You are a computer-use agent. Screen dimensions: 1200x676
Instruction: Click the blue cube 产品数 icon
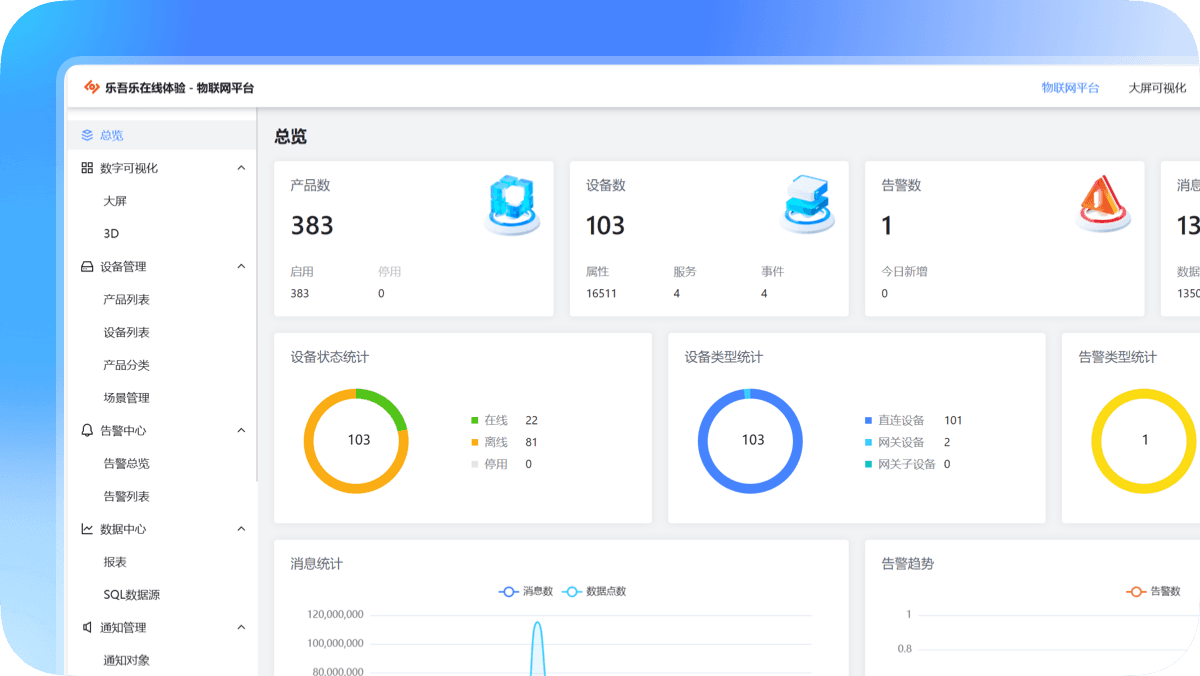tap(512, 205)
